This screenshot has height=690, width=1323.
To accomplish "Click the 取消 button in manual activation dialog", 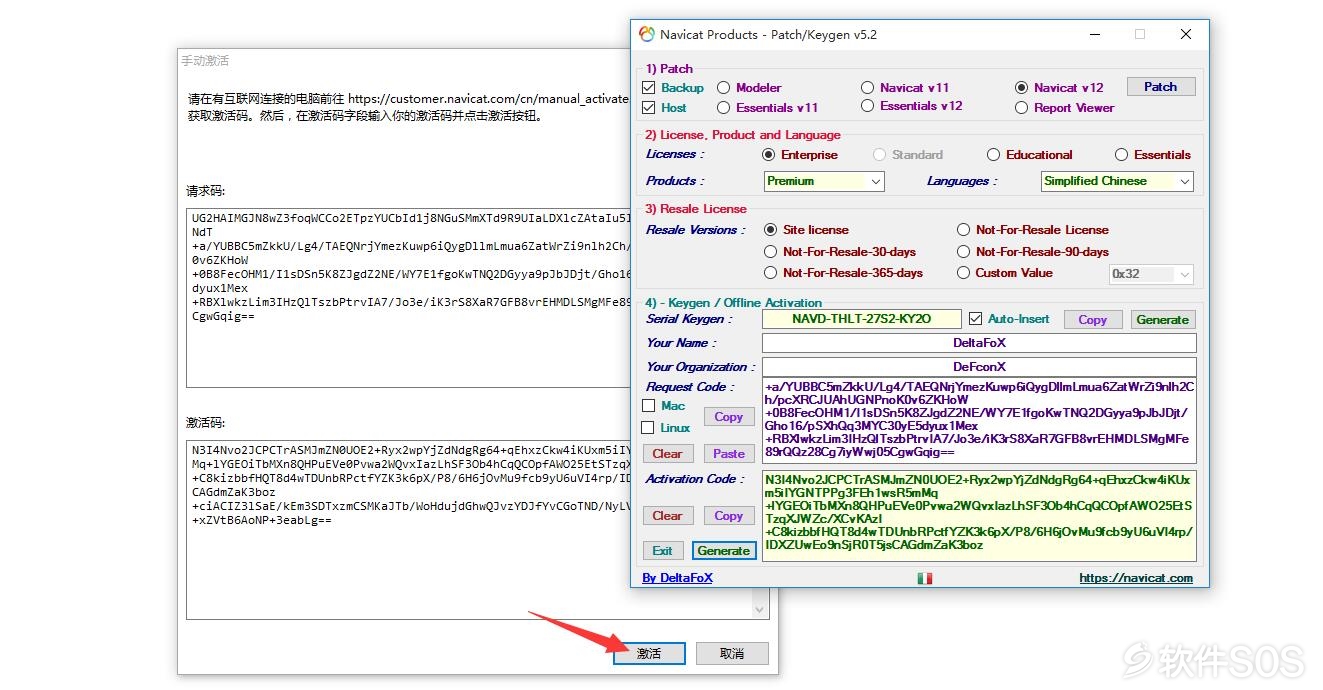I will click(x=732, y=653).
